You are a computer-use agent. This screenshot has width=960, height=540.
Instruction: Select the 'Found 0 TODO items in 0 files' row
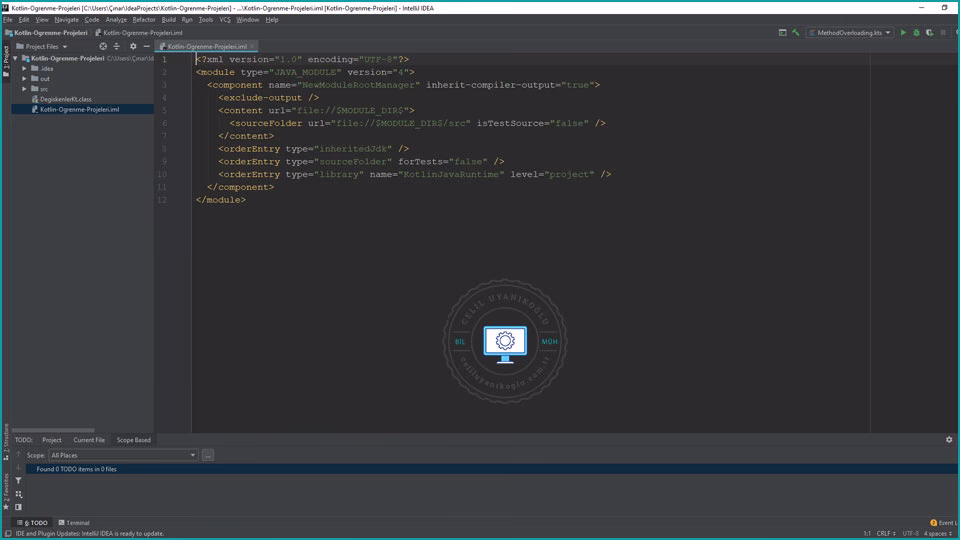(x=492, y=469)
